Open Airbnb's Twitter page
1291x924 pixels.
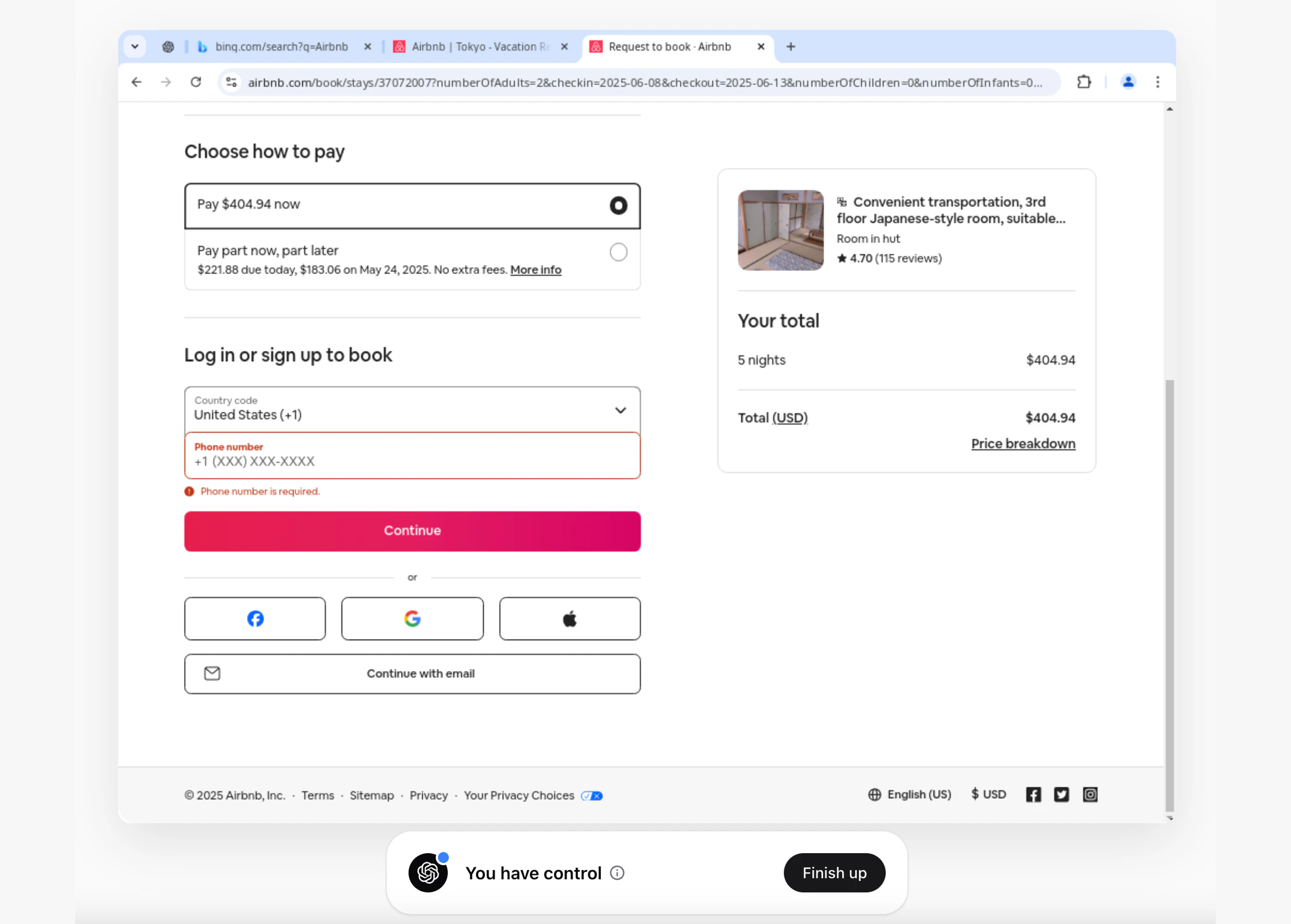pos(1061,794)
